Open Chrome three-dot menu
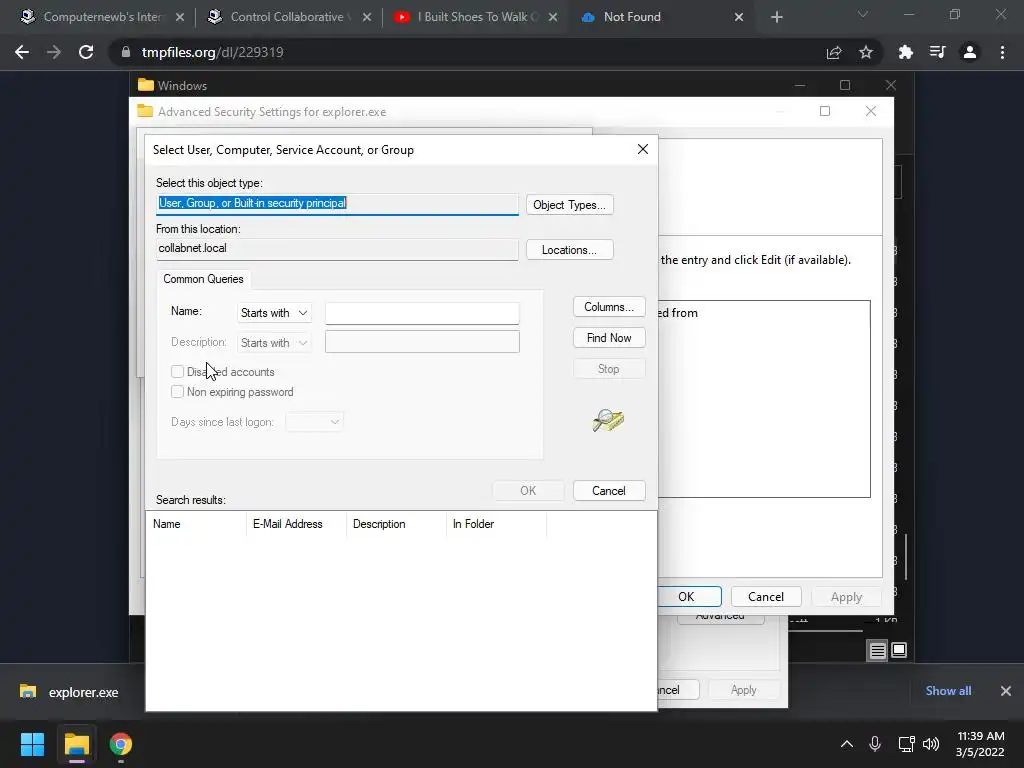1024x768 pixels. [1002, 52]
